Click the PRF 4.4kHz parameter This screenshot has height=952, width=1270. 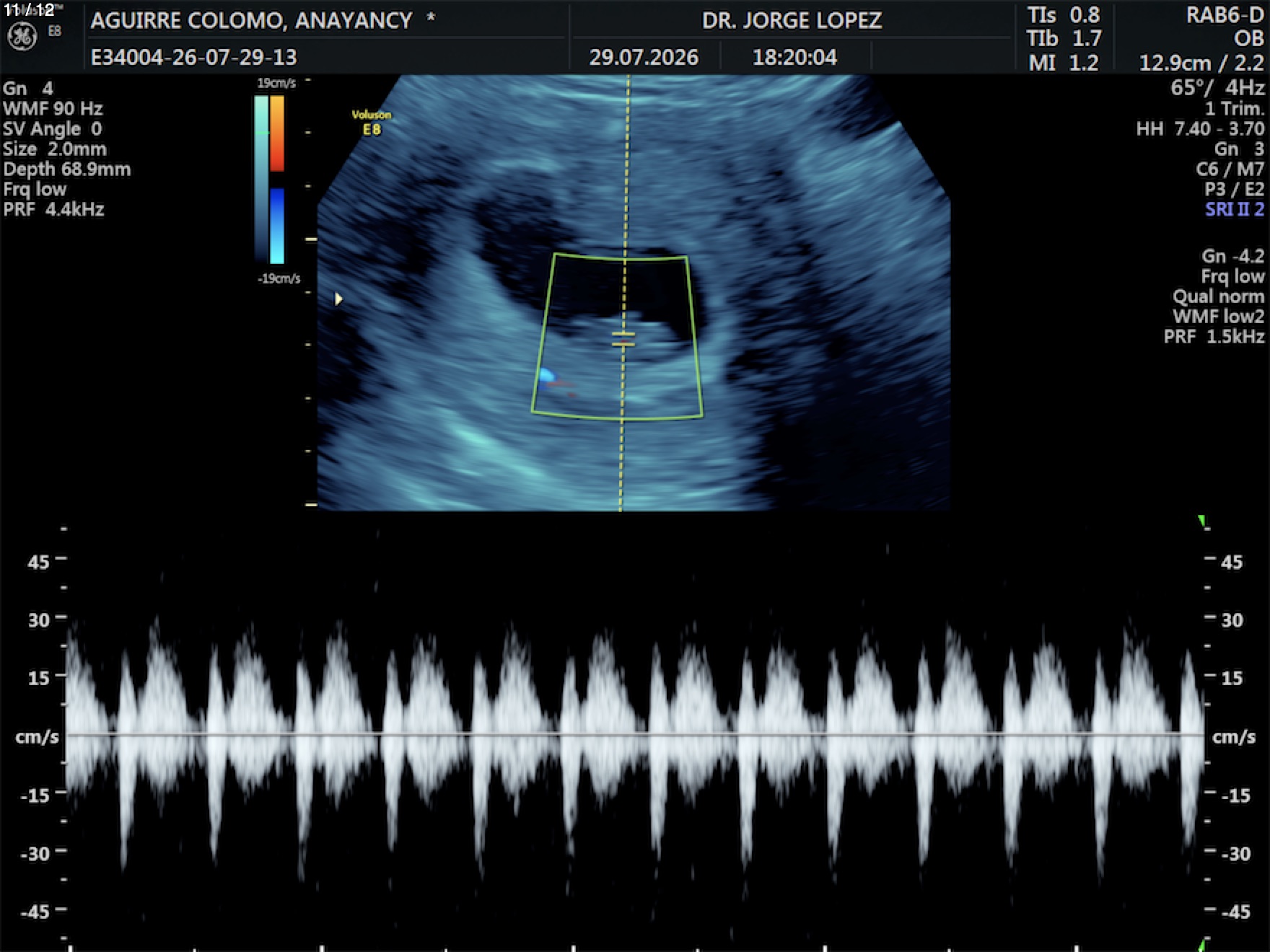tap(53, 210)
